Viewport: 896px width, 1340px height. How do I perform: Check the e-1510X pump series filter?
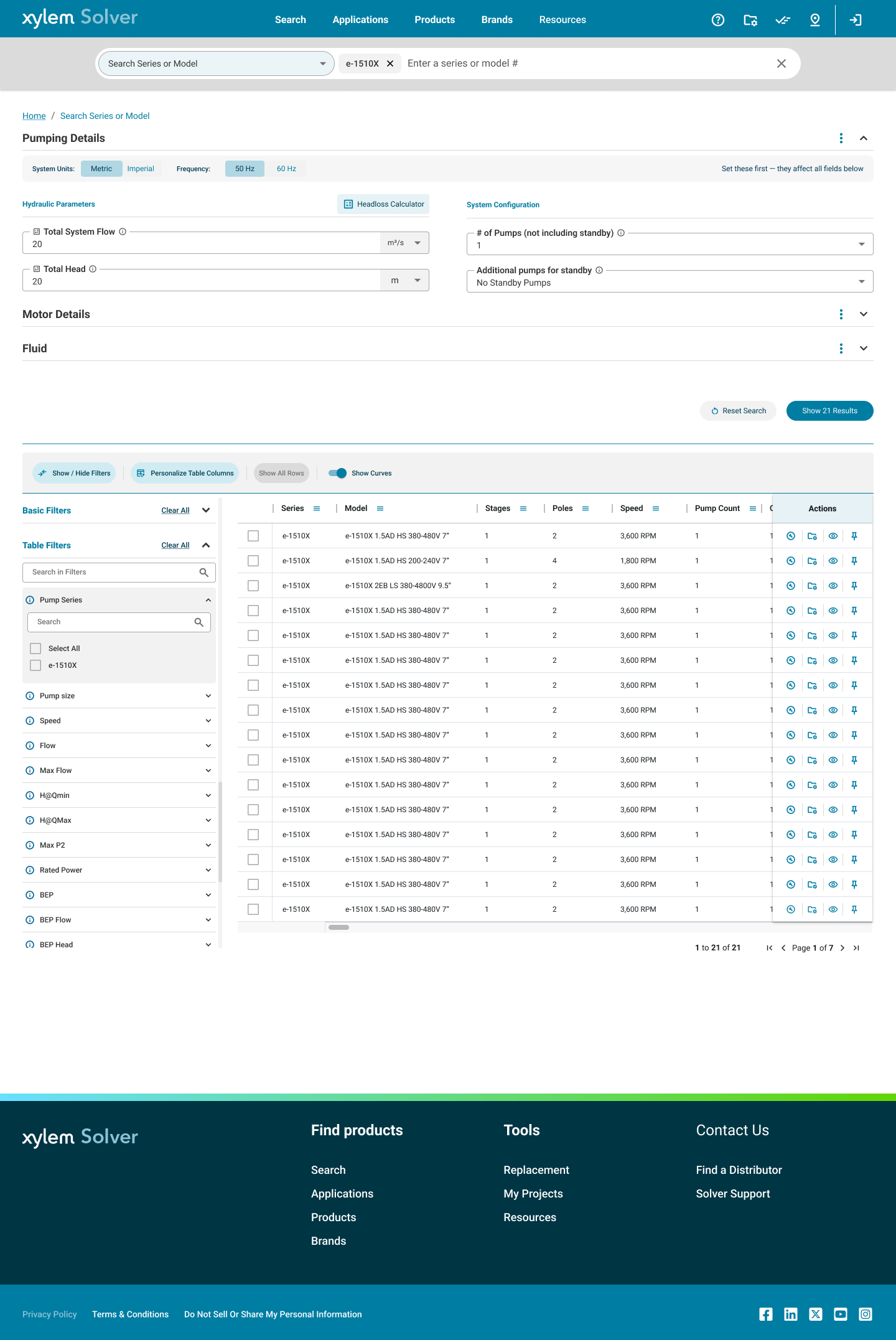35,665
